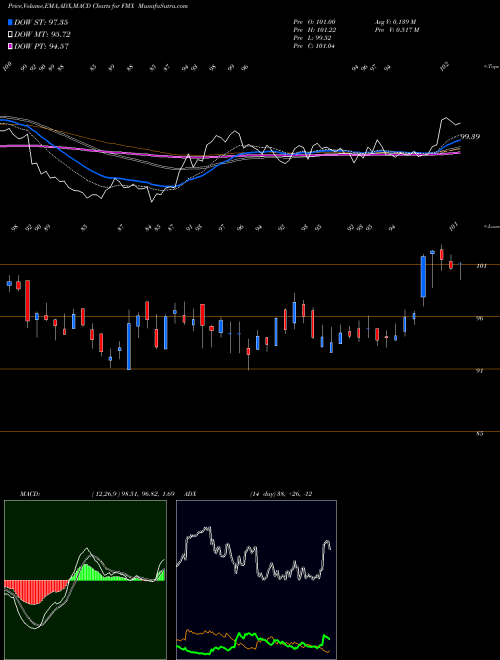Click inside the green MACD histogram panel
The image size is (500, 660).
[85, 580]
